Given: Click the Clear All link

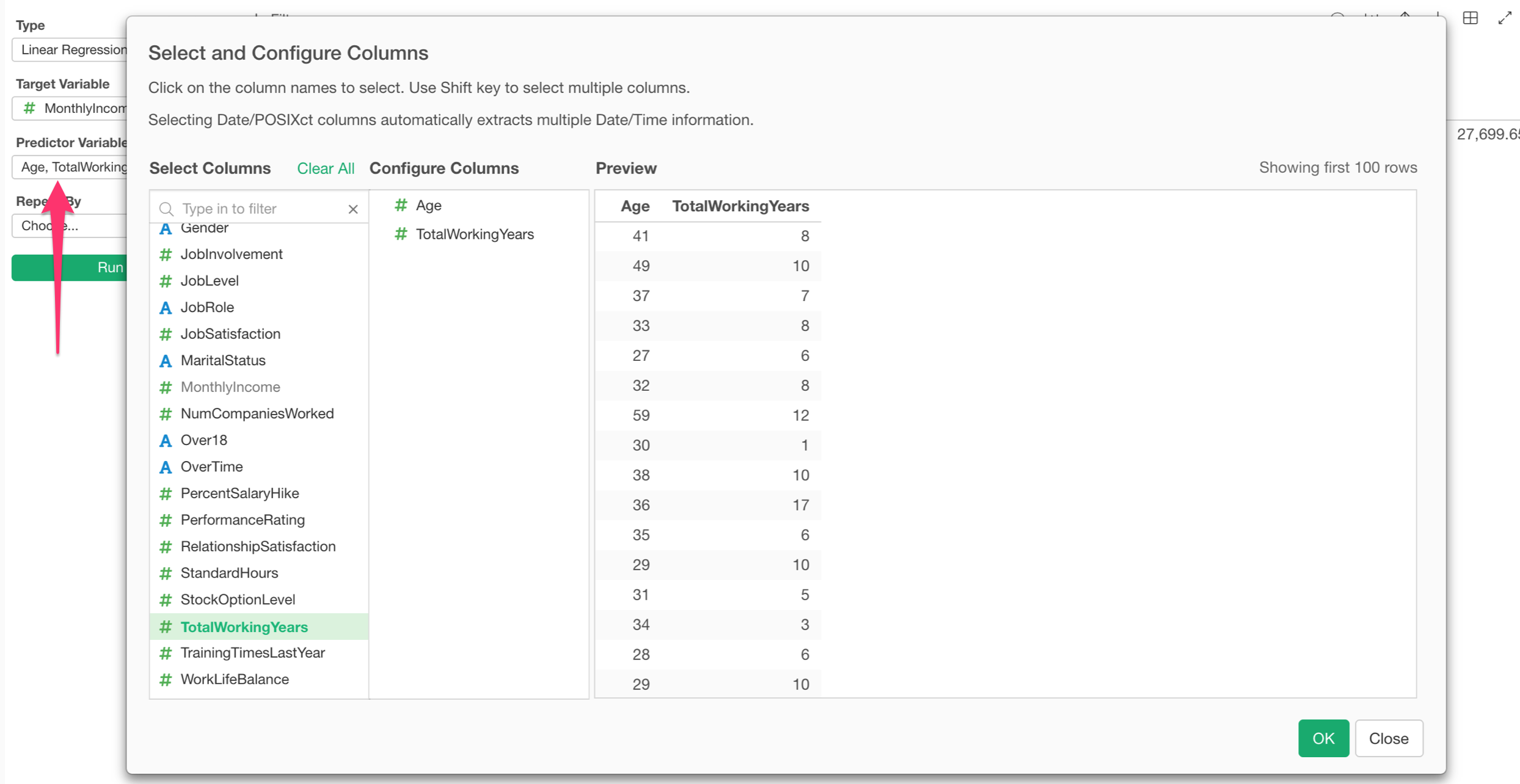Looking at the screenshot, I should pyautogui.click(x=325, y=169).
